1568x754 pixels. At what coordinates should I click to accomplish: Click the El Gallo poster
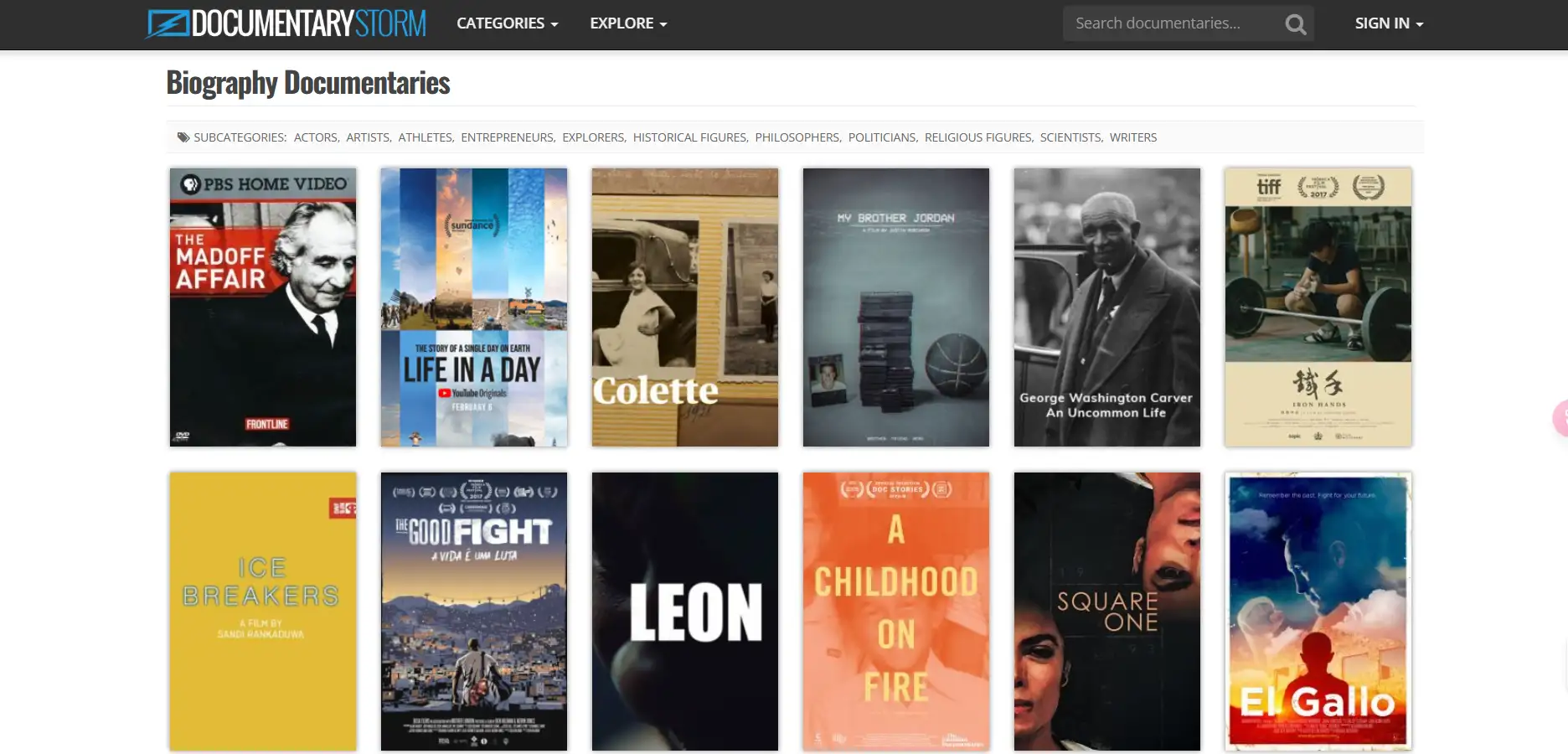coord(1318,611)
